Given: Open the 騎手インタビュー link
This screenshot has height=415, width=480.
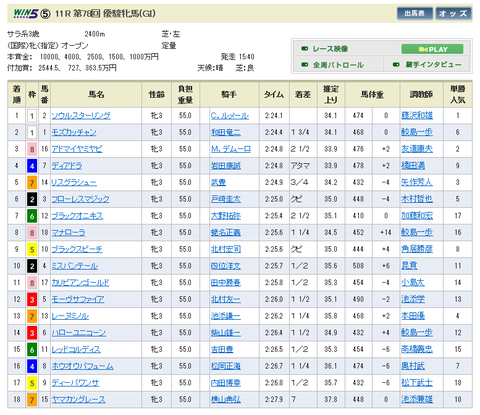Looking at the screenshot, I should pos(433,65).
